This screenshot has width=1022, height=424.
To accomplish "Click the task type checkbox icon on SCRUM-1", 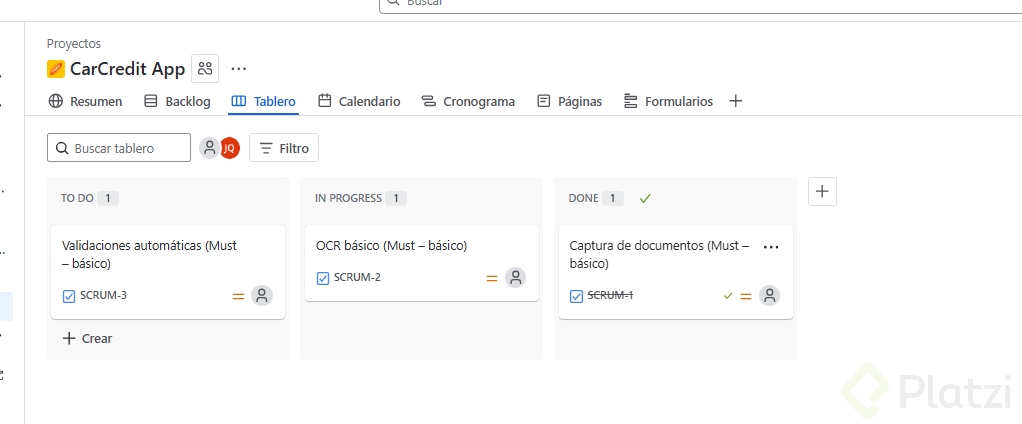I will [x=576, y=296].
